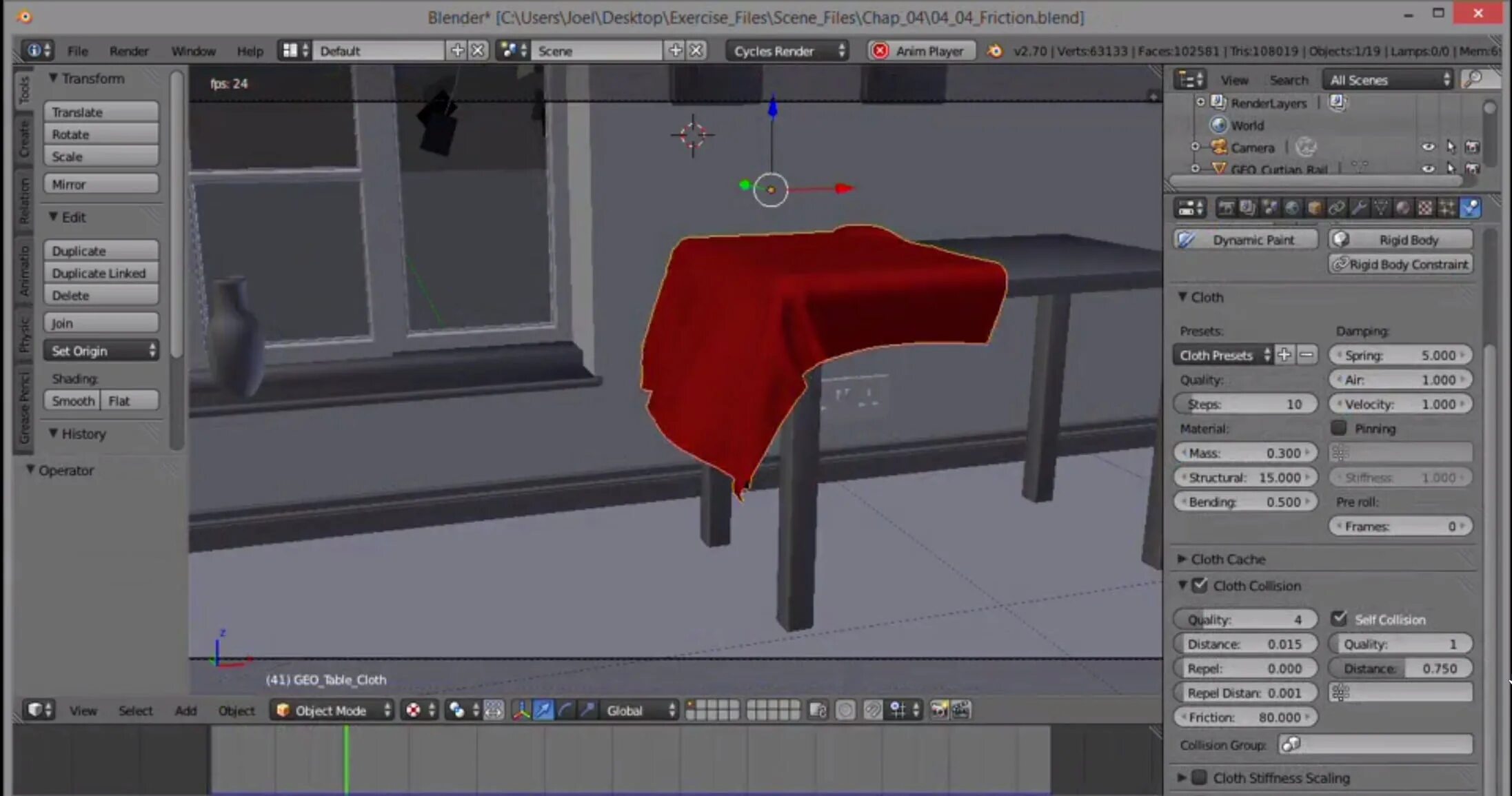
Task: Switch to the World properties tab
Action: (1292, 208)
